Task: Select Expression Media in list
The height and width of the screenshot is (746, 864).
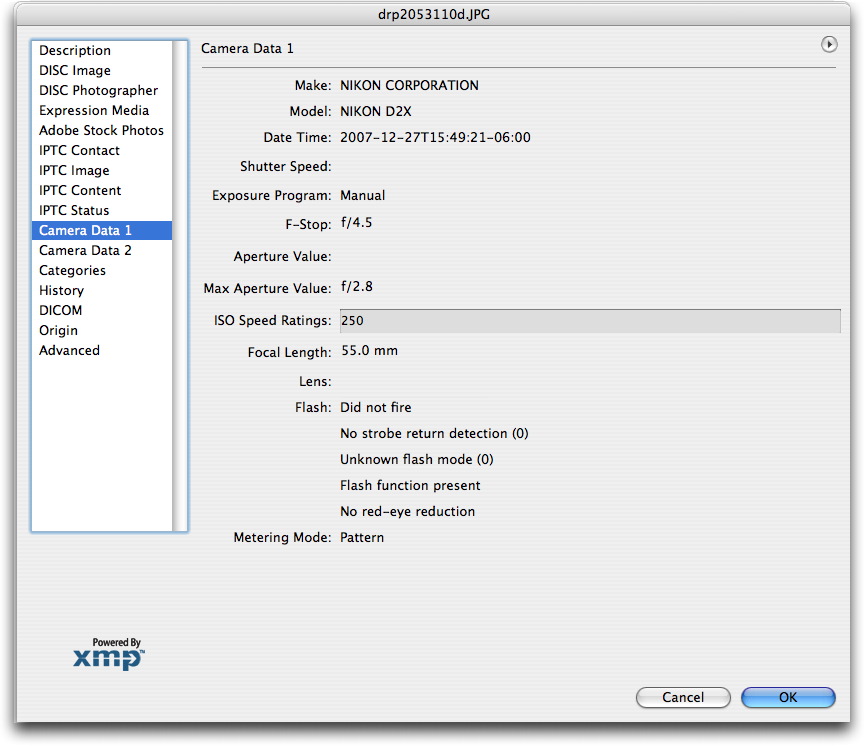Action: [x=94, y=111]
